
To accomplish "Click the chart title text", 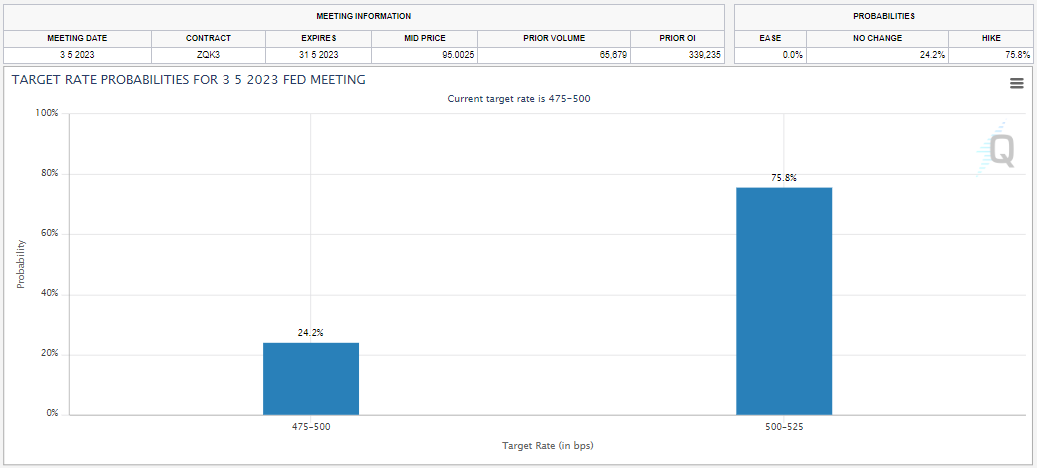I will coord(188,80).
